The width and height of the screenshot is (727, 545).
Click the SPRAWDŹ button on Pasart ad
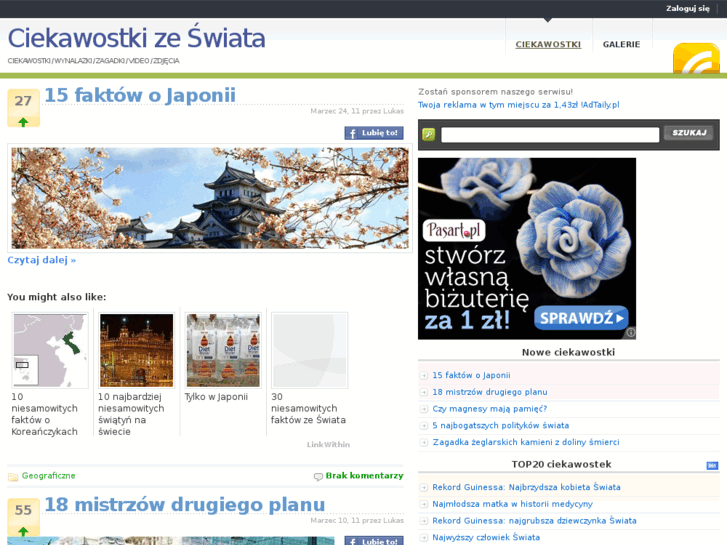581,318
